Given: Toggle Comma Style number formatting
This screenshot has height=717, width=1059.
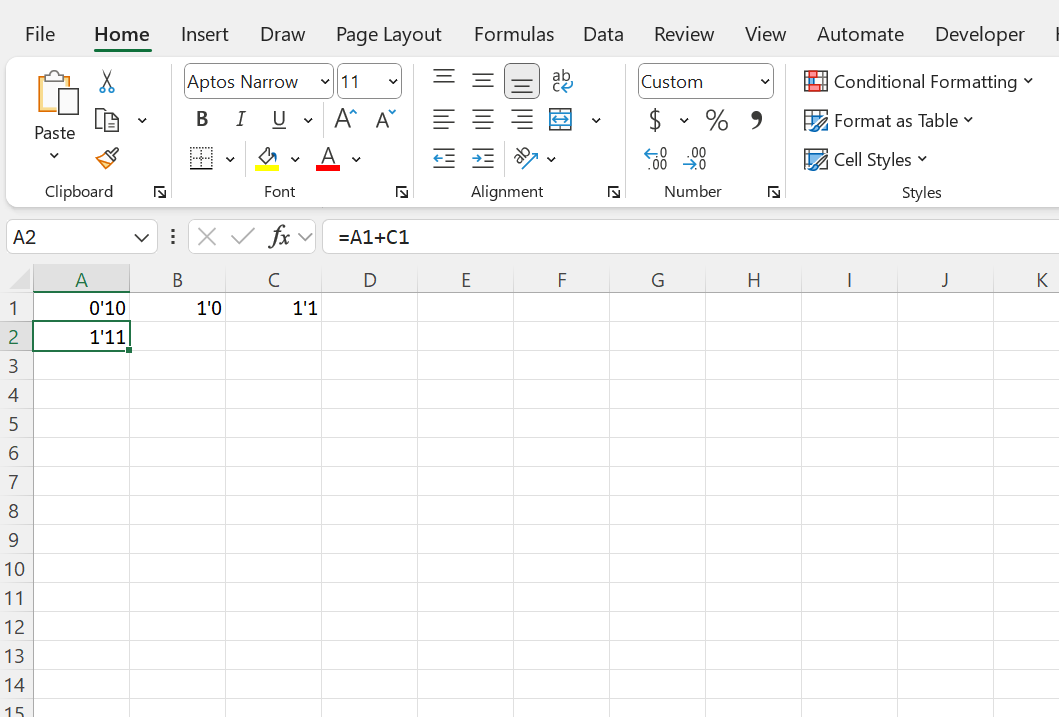Looking at the screenshot, I should tap(757, 119).
